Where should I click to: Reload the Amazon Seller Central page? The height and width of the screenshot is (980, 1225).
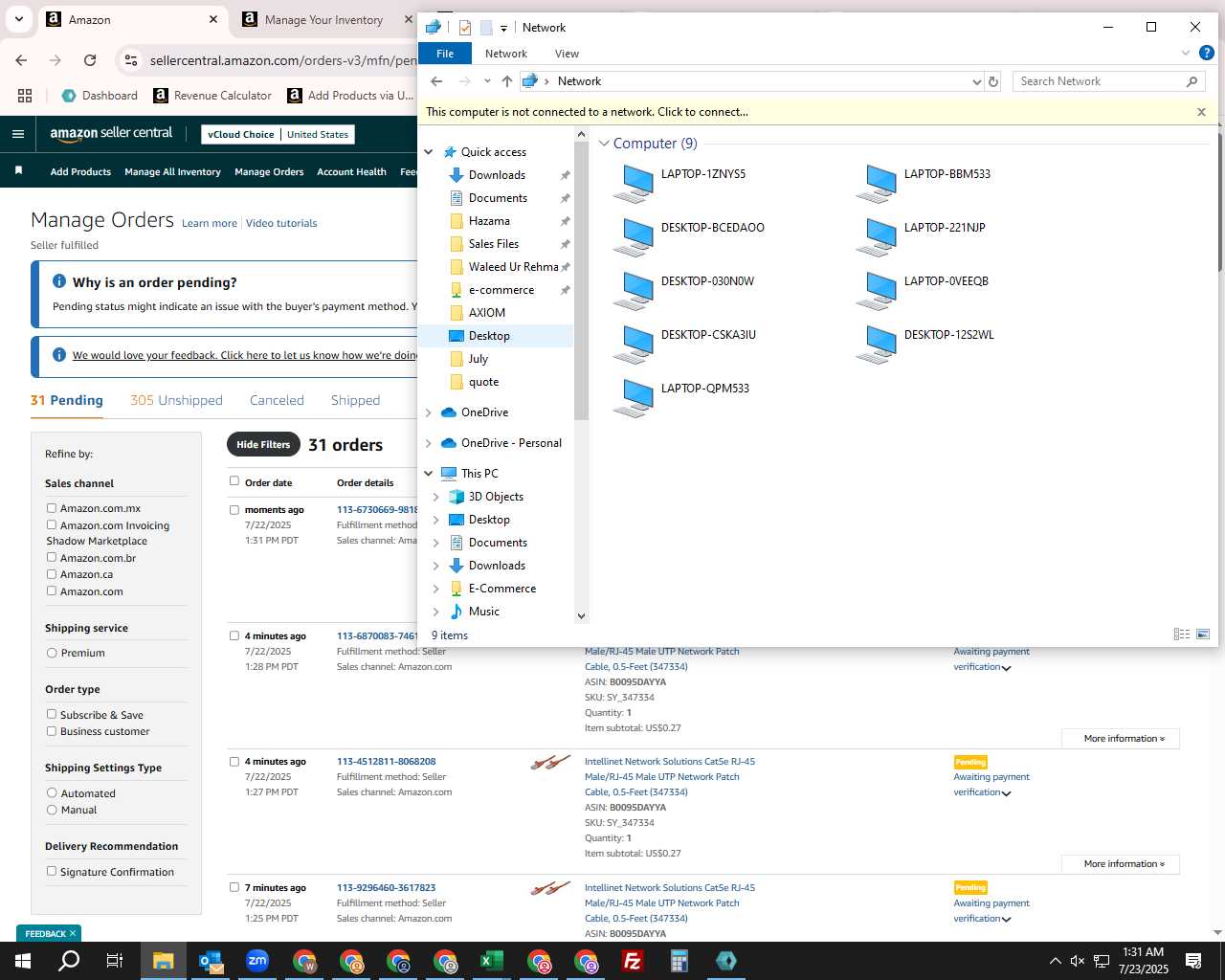tap(90, 60)
